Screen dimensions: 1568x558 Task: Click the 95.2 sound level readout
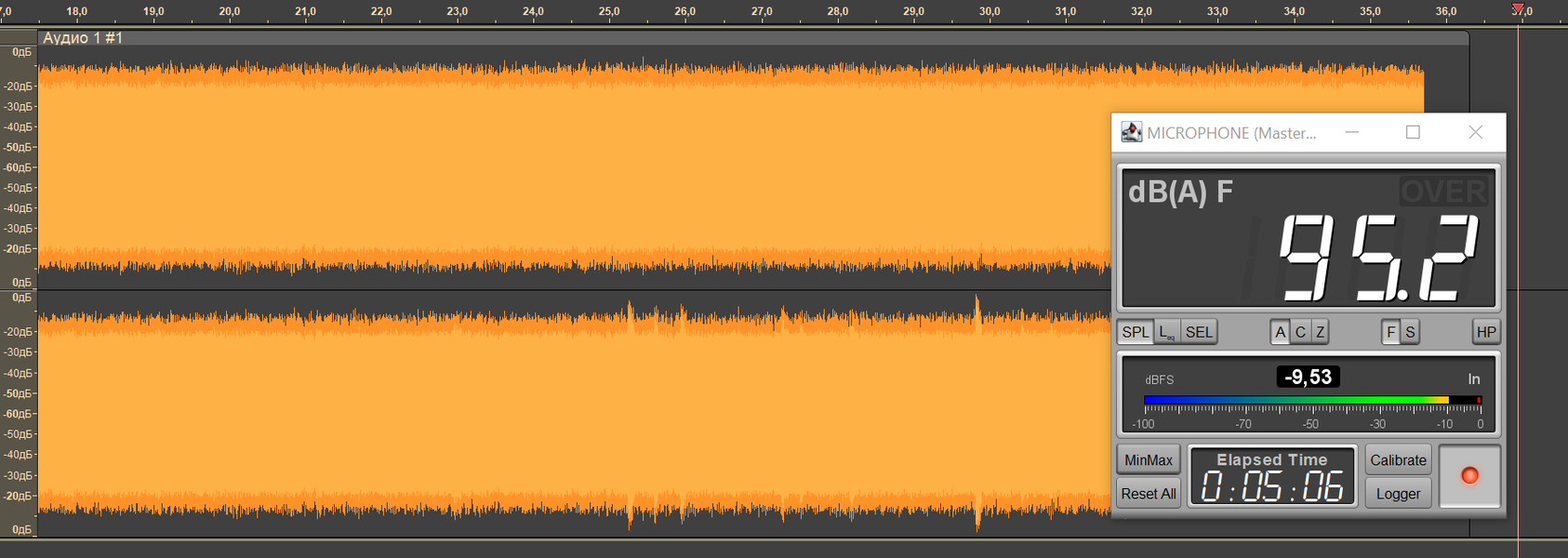click(1378, 258)
